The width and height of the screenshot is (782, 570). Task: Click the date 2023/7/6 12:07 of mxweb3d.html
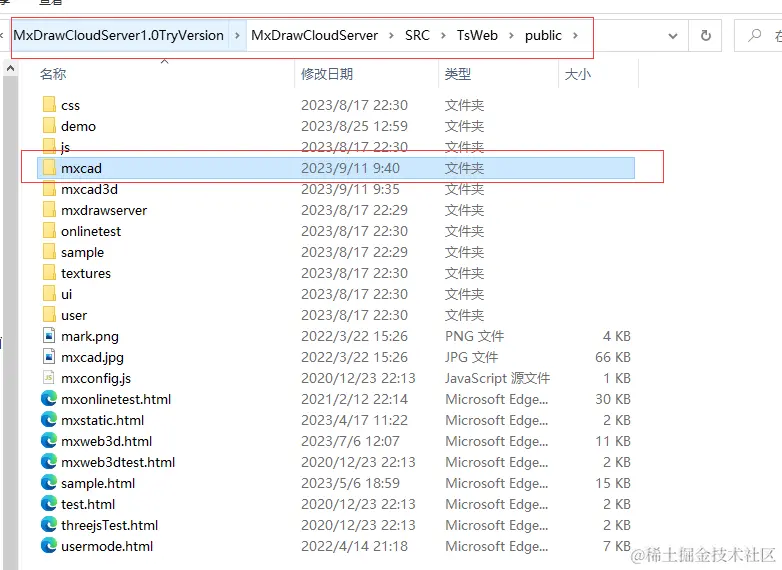(351, 441)
